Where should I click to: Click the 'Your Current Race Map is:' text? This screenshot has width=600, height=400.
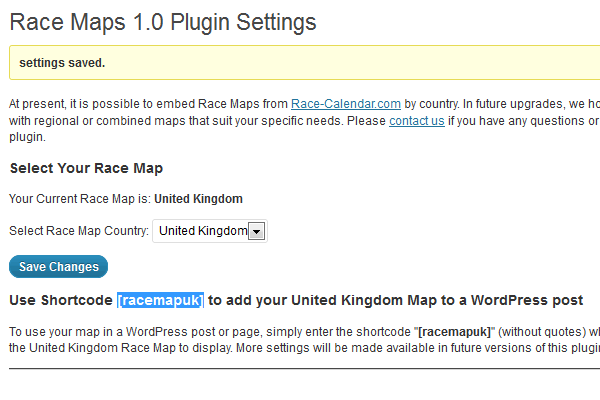[80, 199]
